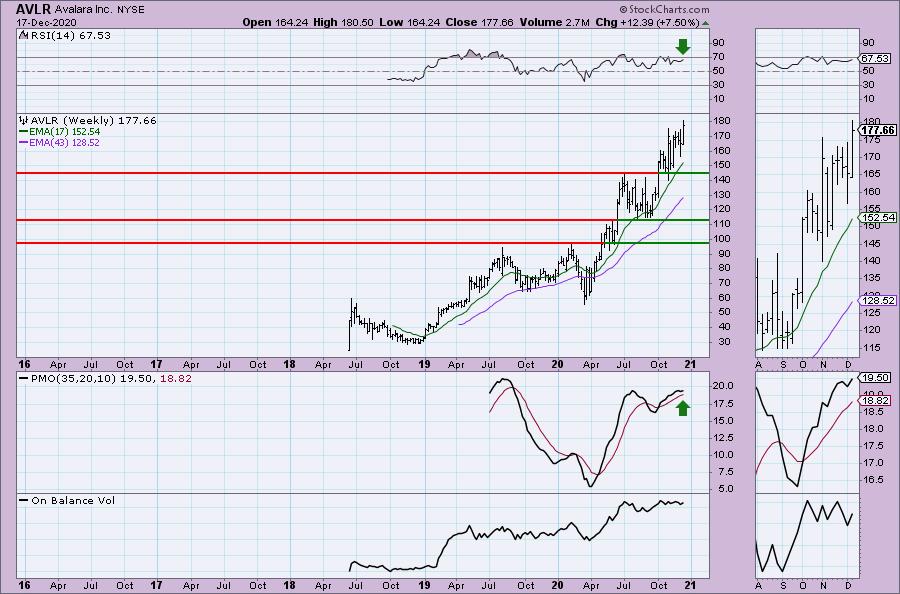900x594 pixels.
Task: Click the Avalara Inc. company name
Action: click(83, 10)
